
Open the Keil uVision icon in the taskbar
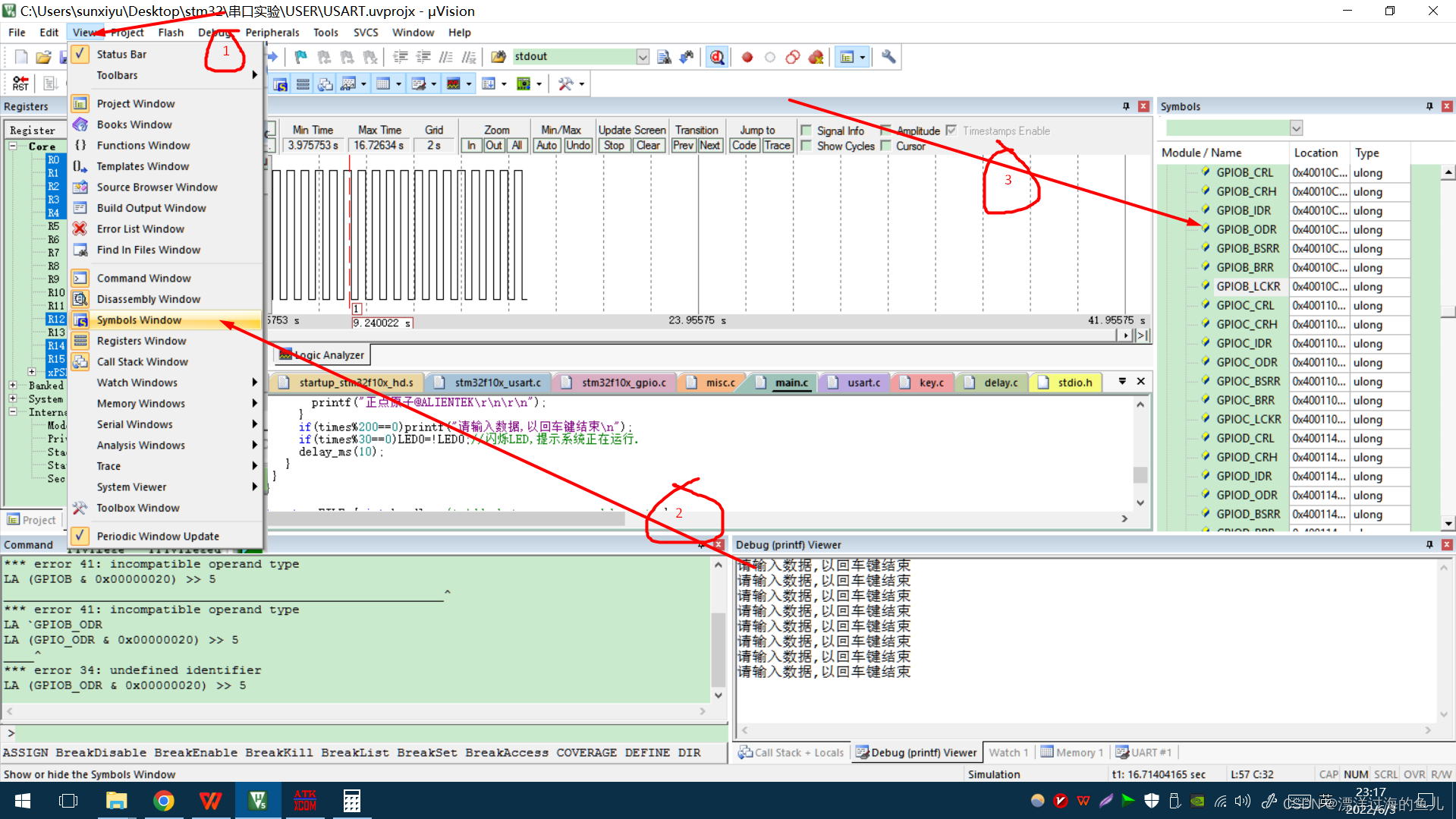[x=257, y=800]
